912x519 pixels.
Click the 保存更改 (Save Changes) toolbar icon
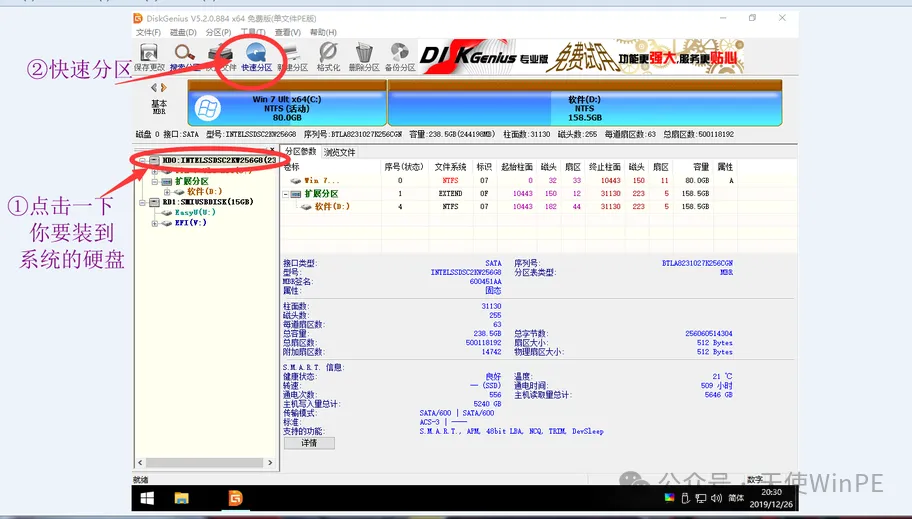pyautogui.click(x=149, y=57)
